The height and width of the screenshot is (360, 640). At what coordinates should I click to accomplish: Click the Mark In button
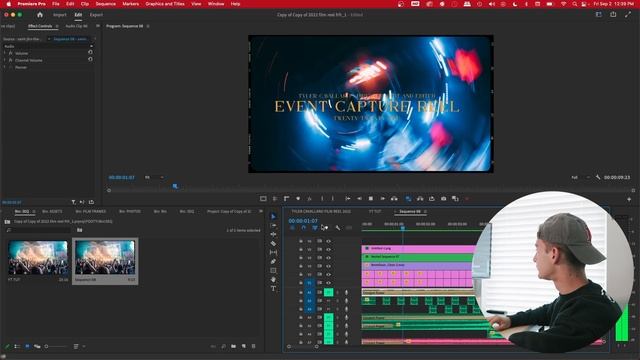point(322,199)
